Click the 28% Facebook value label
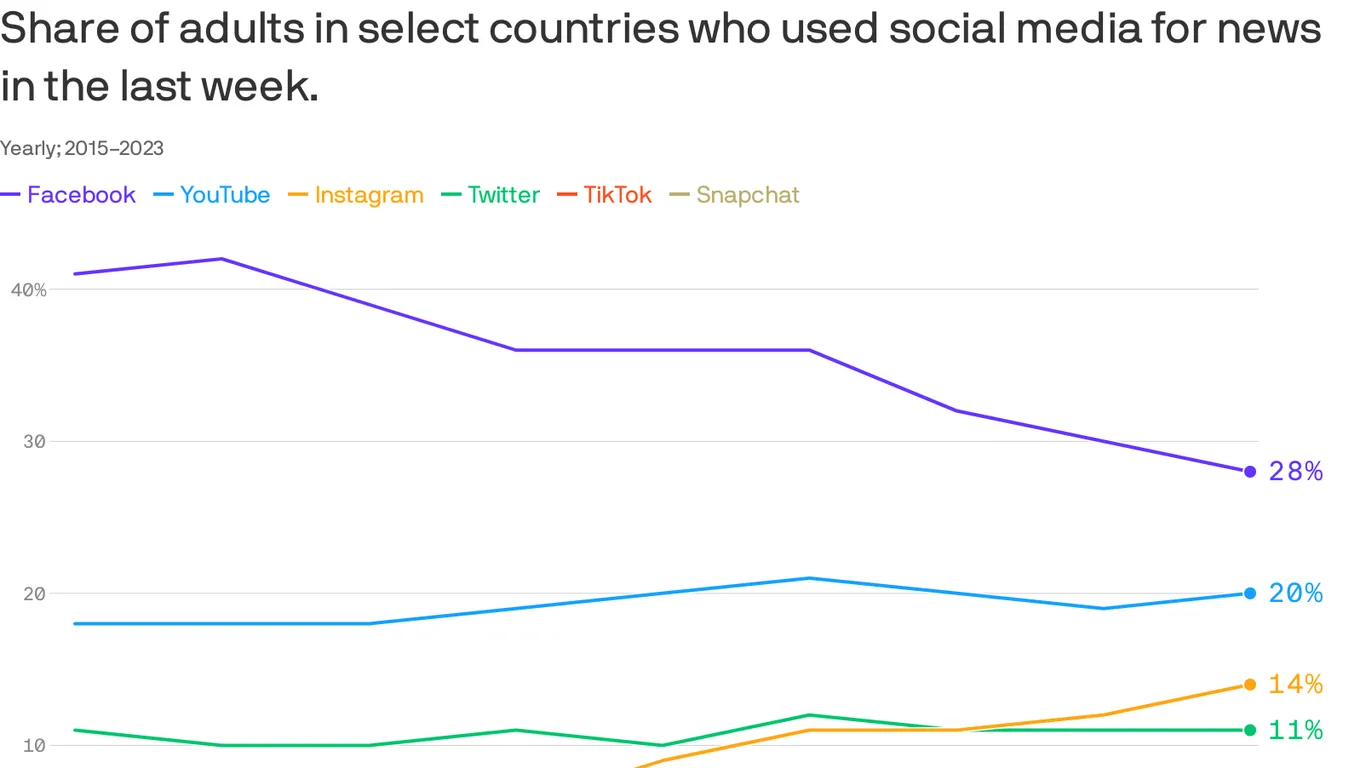Viewport: 1366px width, 768px height. click(1295, 471)
